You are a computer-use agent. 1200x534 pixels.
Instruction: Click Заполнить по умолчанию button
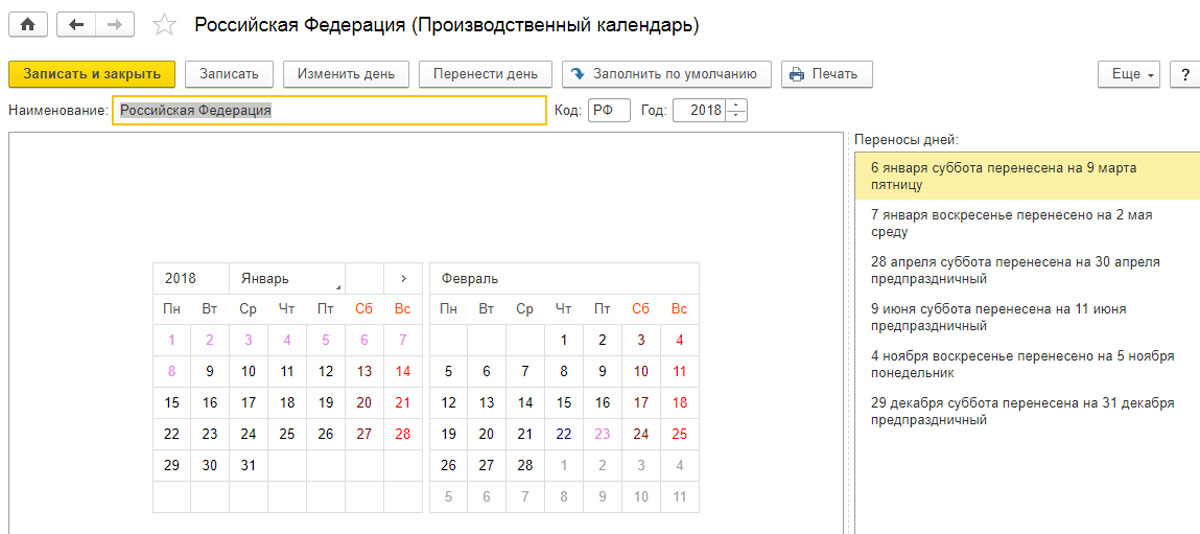click(x=667, y=74)
